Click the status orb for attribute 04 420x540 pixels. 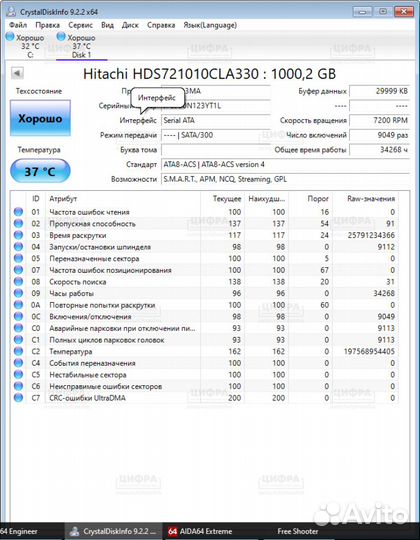(18, 247)
